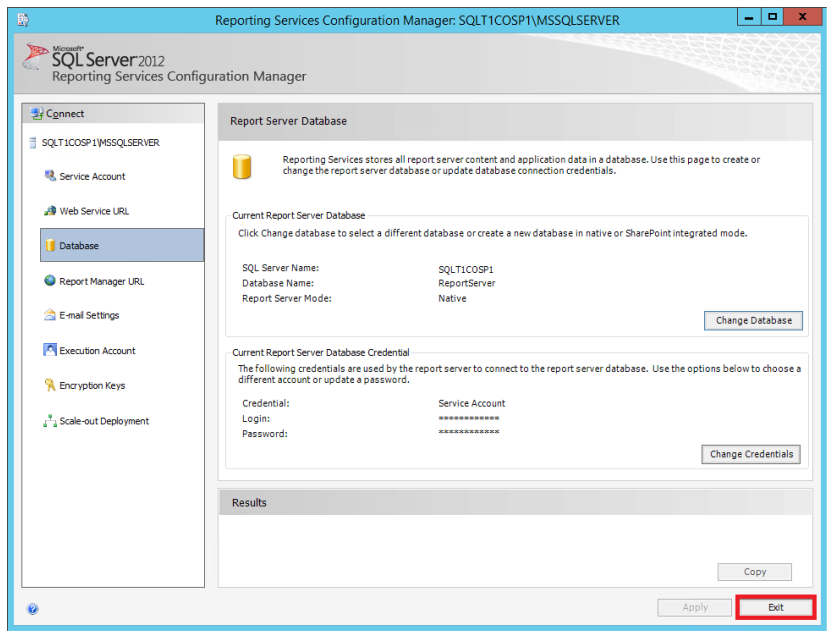Click the Connect icon in sidebar
833x638 pixels.
coord(37,113)
